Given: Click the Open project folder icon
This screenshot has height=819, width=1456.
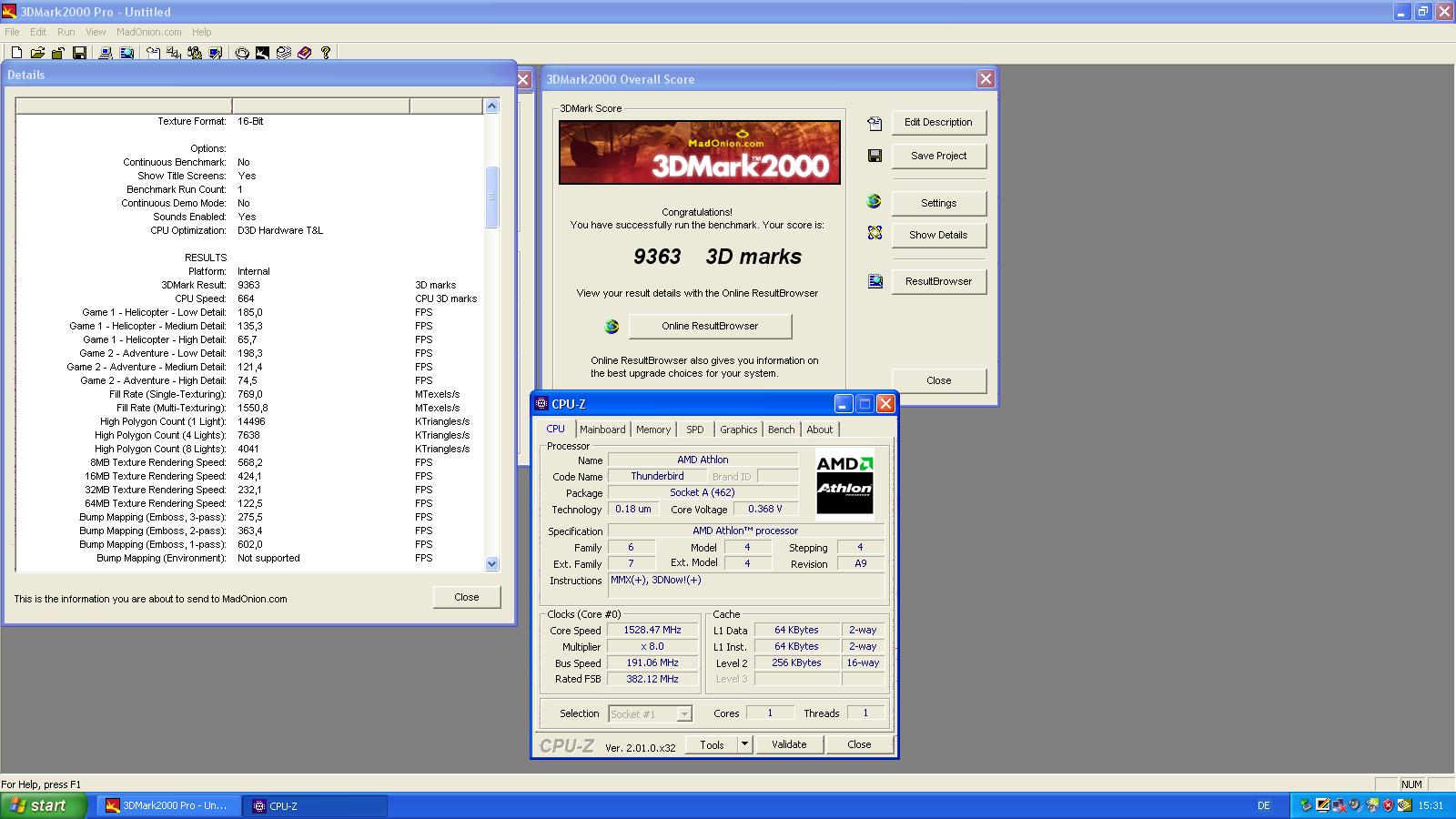Looking at the screenshot, I should 37,53.
